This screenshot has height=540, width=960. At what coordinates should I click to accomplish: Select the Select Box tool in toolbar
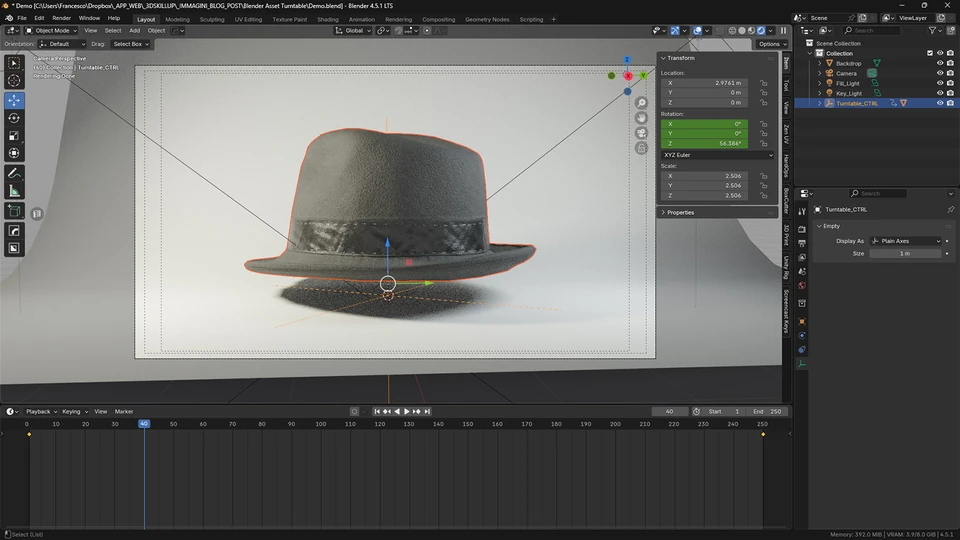(x=14, y=63)
